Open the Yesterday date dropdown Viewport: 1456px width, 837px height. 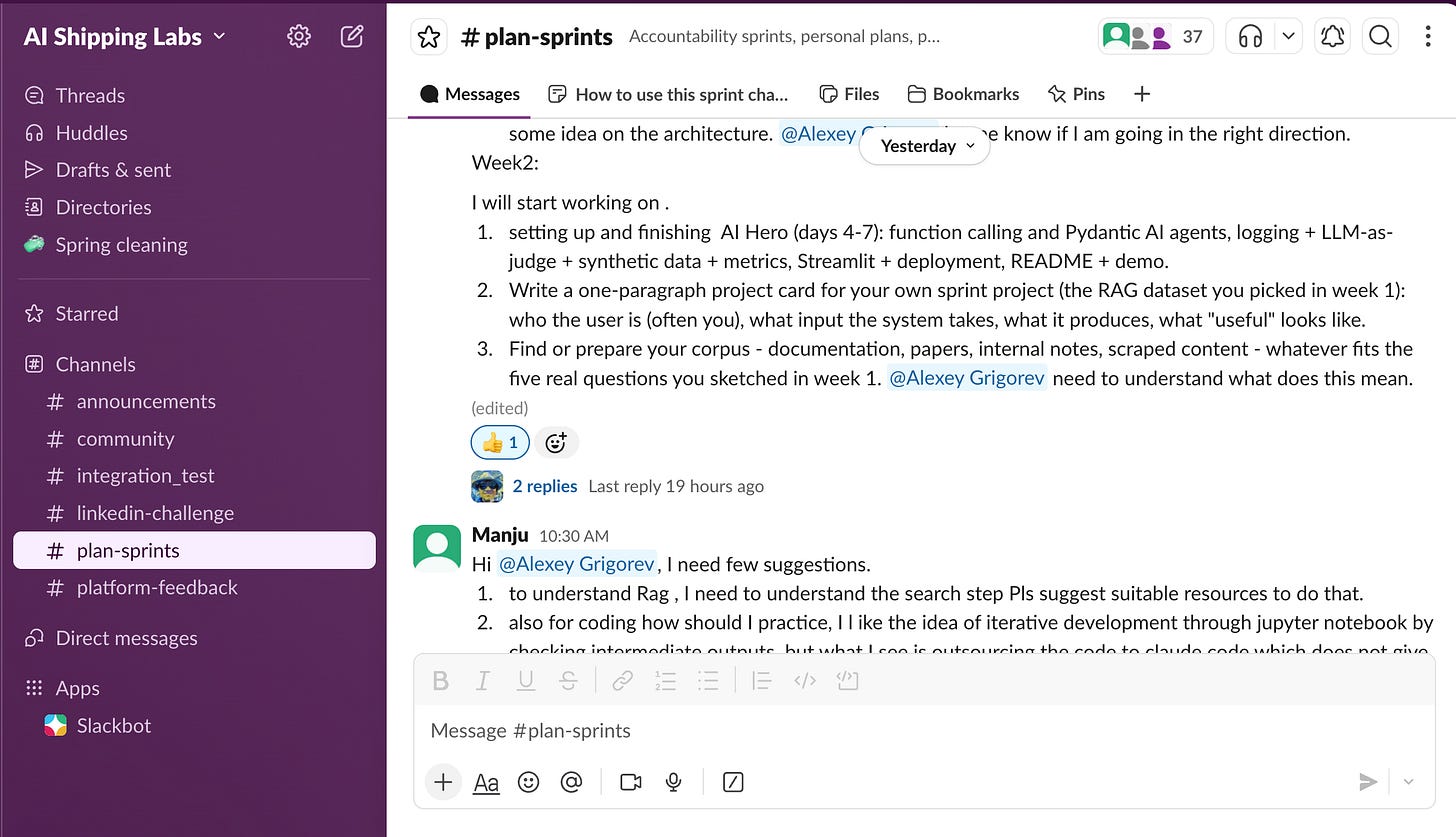pyautogui.click(x=925, y=146)
